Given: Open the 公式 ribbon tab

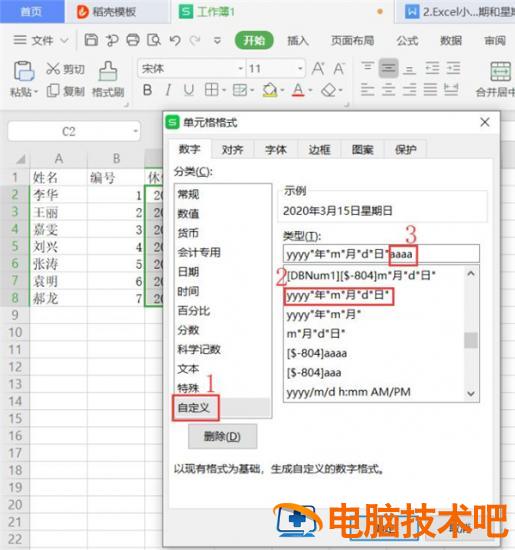Looking at the screenshot, I should pyautogui.click(x=407, y=41).
